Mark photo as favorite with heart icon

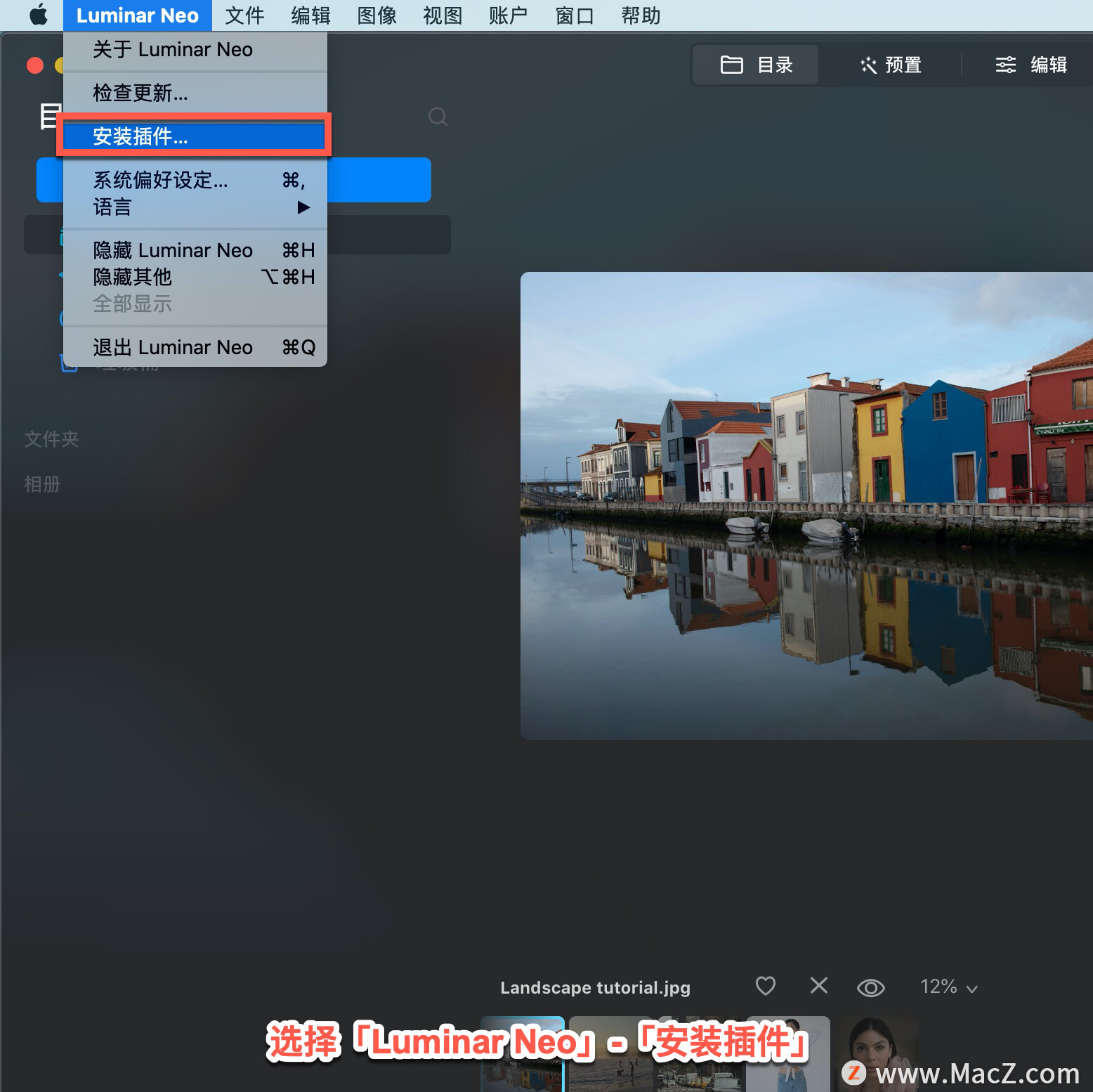pyautogui.click(x=766, y=986)
